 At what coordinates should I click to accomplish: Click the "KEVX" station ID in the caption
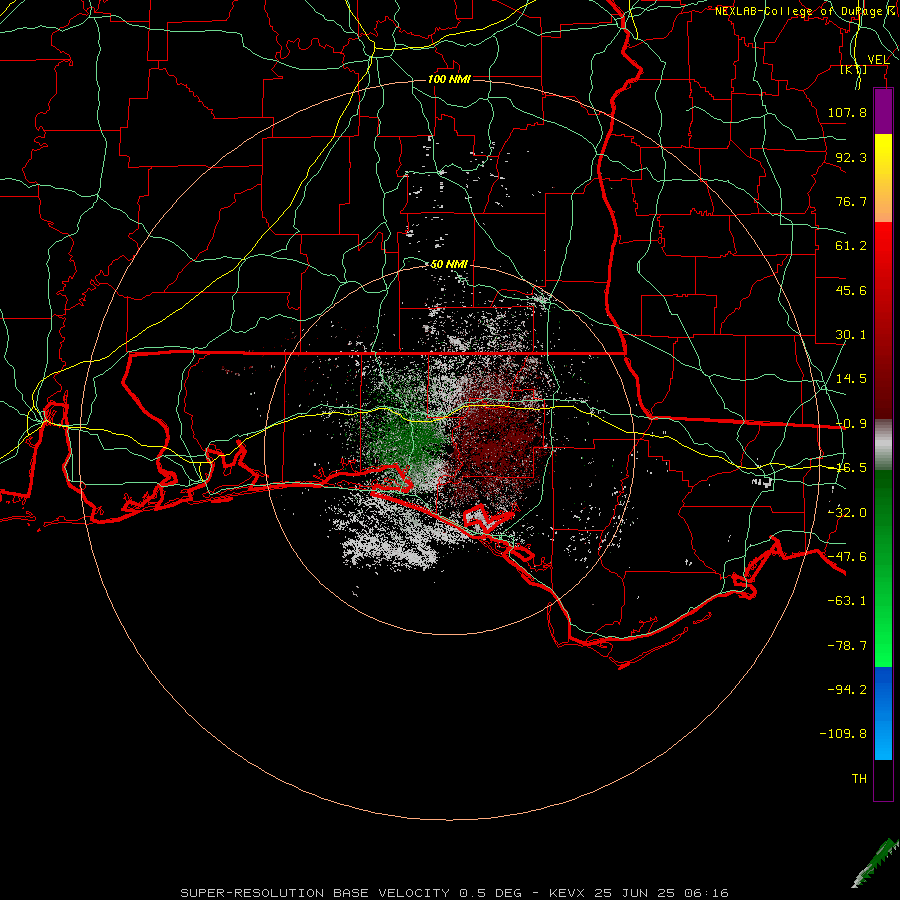point(567,893)
